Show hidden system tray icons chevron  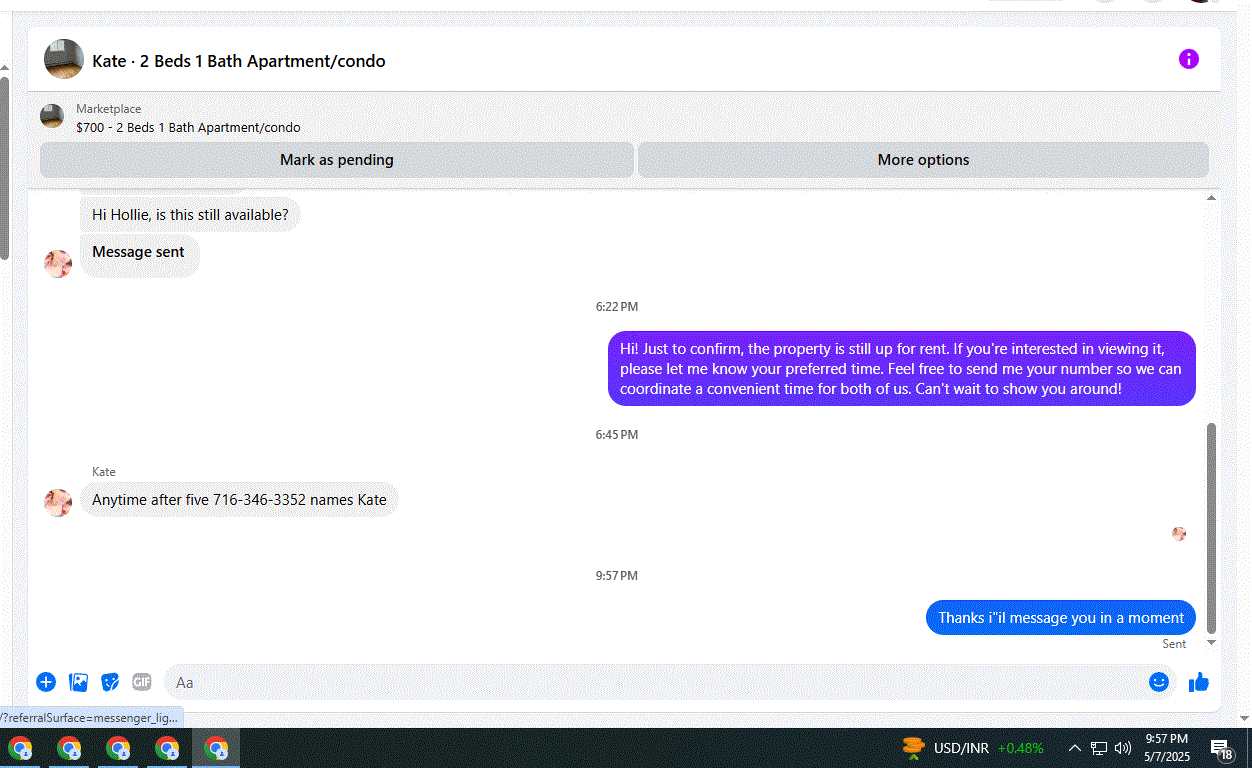1075,748
